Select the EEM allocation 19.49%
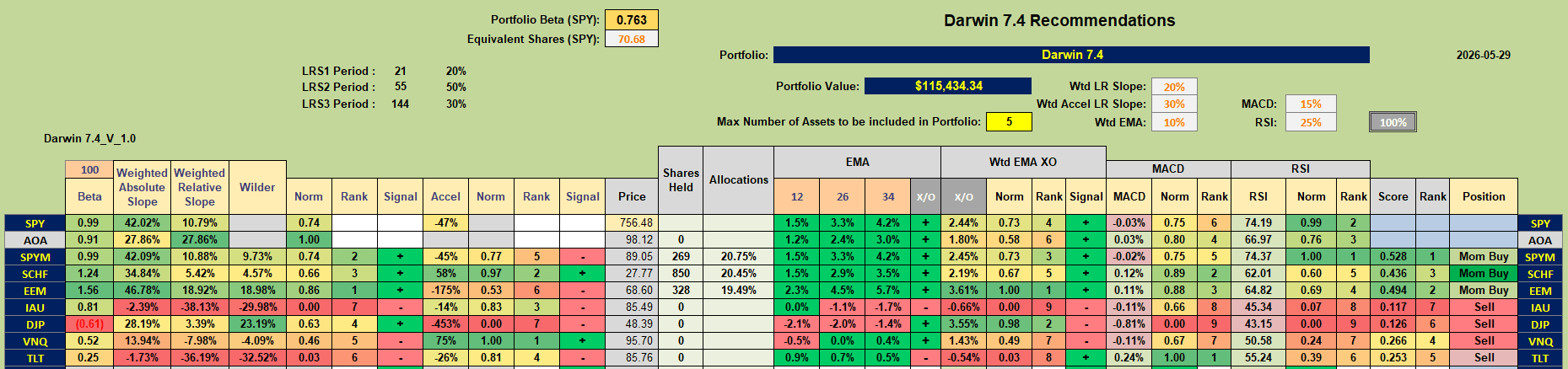This screenshot has width=1568, height=369. point(739,290)
